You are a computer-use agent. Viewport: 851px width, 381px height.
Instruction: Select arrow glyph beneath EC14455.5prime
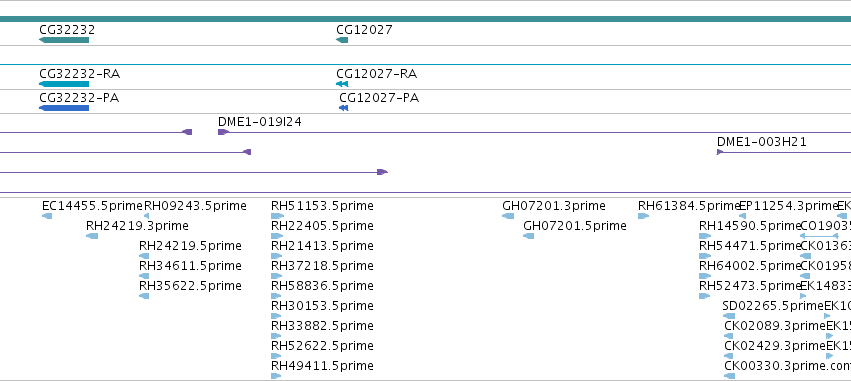pyautogui.click(x=47, y=216)
